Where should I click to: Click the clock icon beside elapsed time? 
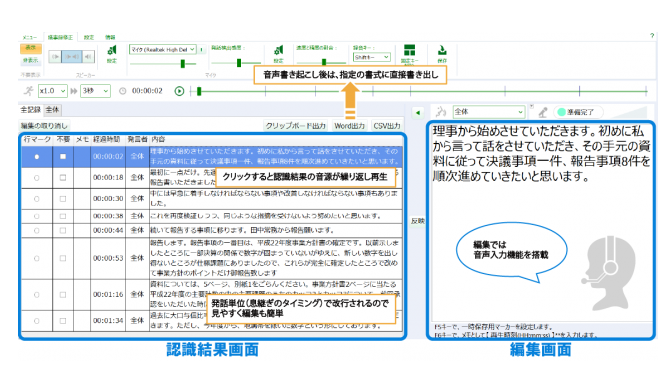click(122, 91)
